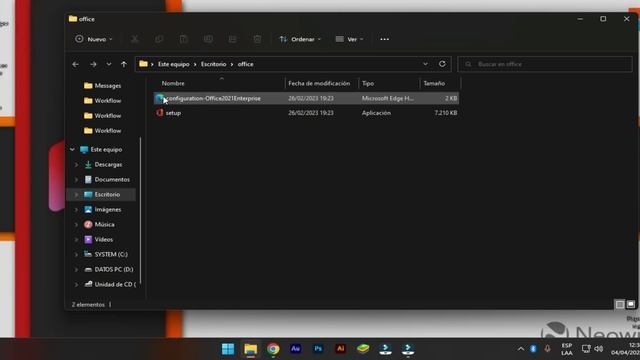Screen dimensions: 640x360
Task: Open Illustrator from the taskbar
Action: click(340, 349)
